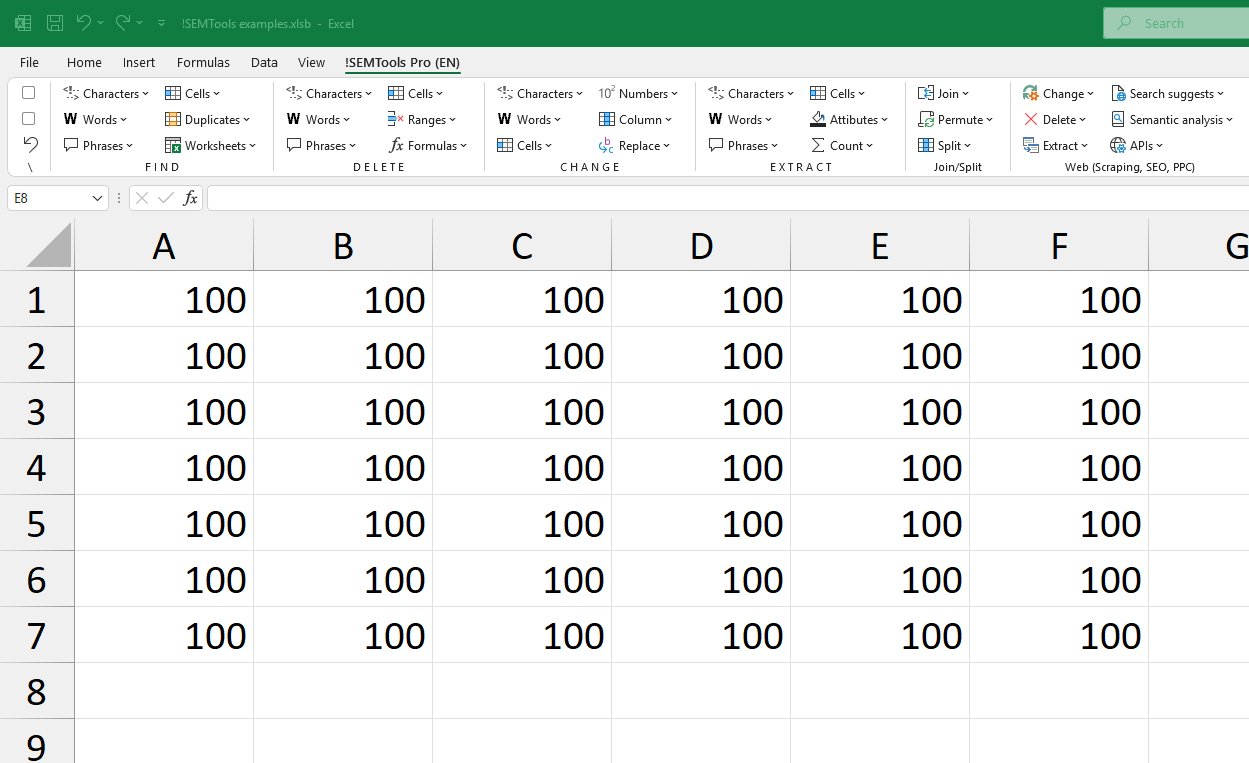
Task: Tick the top checkbox in the SEMTools ribbon
Action: tap(28, 92)
